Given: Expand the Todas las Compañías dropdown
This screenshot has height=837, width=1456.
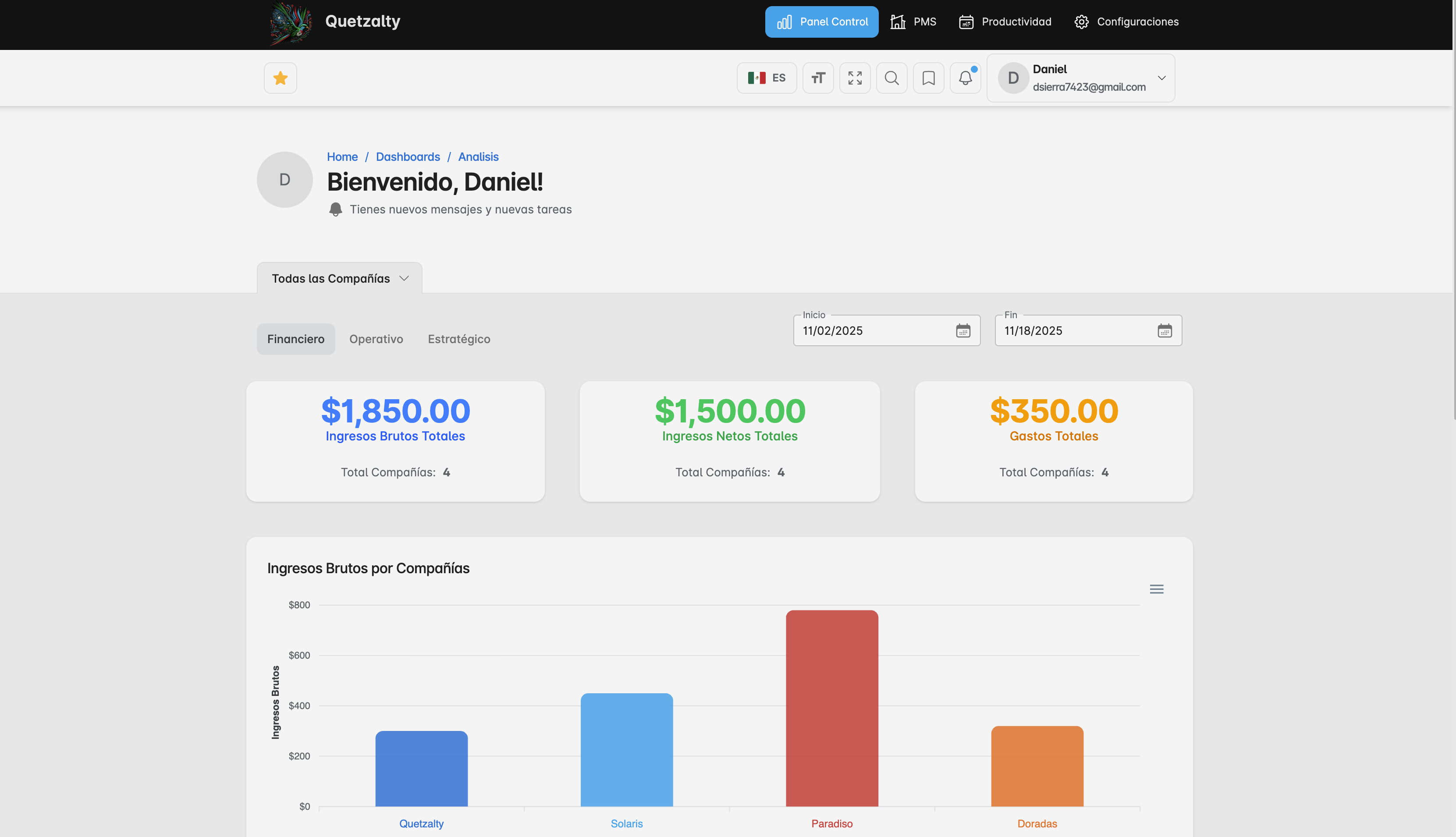Looking at the screenshot, I should [x=340, y=279].
